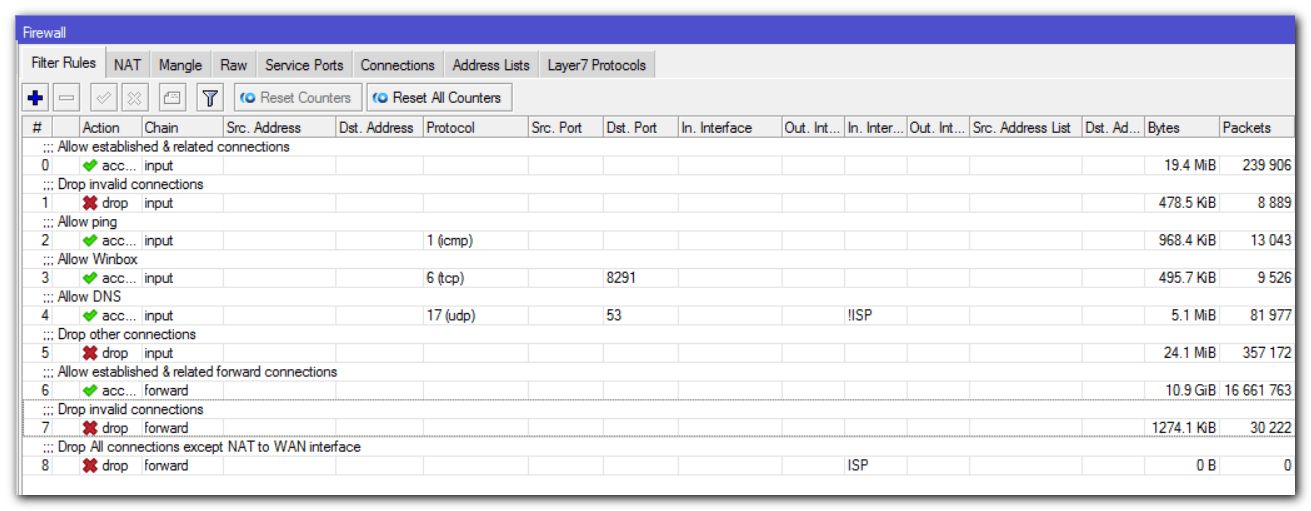This screenshot has width=1311, height=511.
Task: Click the minus Remove rule icon
Action: coord(67,98)
